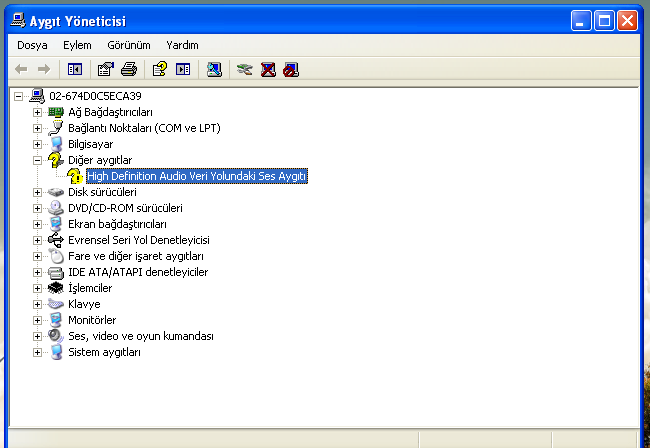Open the Görünüm menu
Viewport: 650px width, 448px height.
coord(128,45)
